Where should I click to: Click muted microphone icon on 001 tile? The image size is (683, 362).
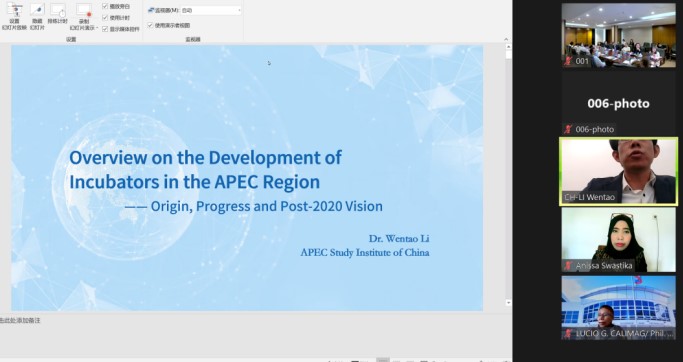click(568, 61)
